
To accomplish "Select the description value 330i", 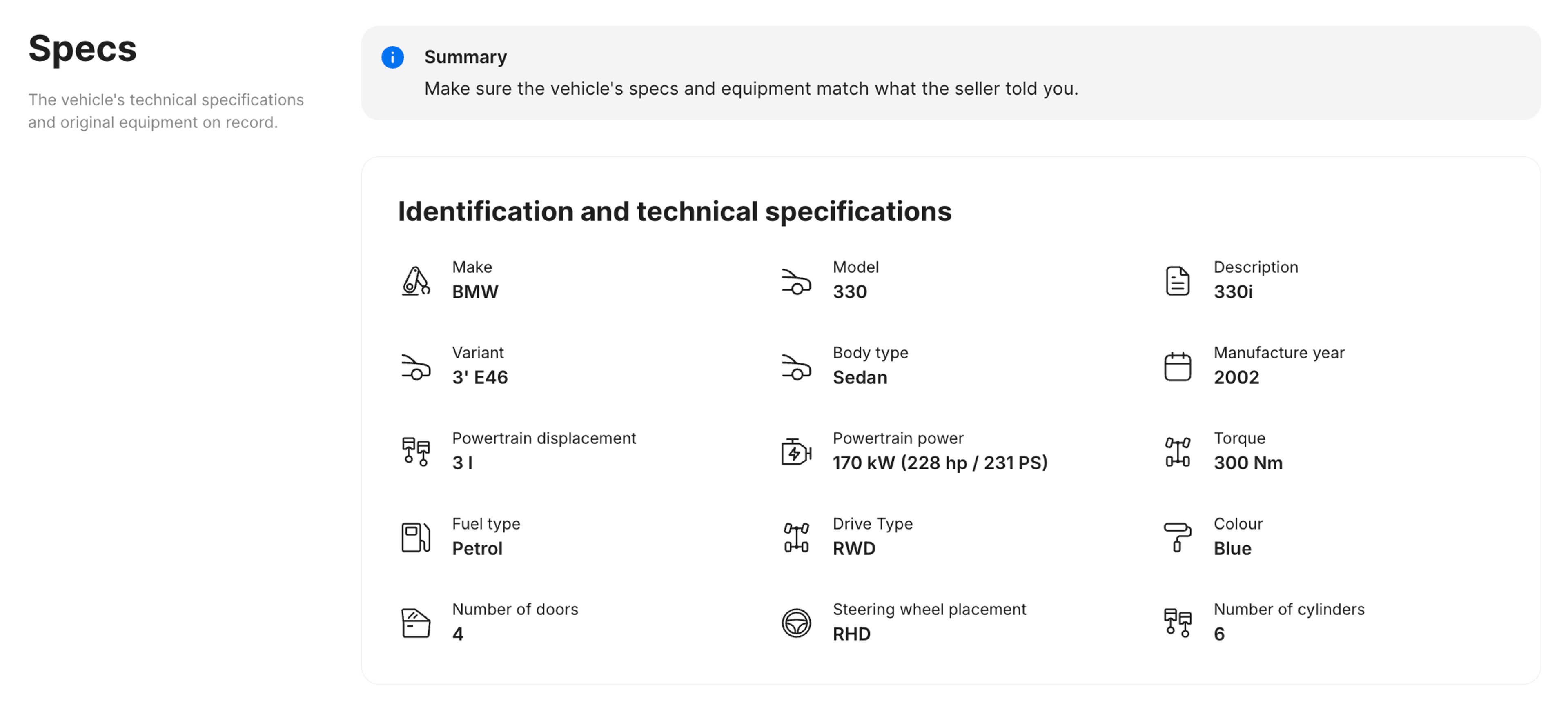I will click(1233, 292).
